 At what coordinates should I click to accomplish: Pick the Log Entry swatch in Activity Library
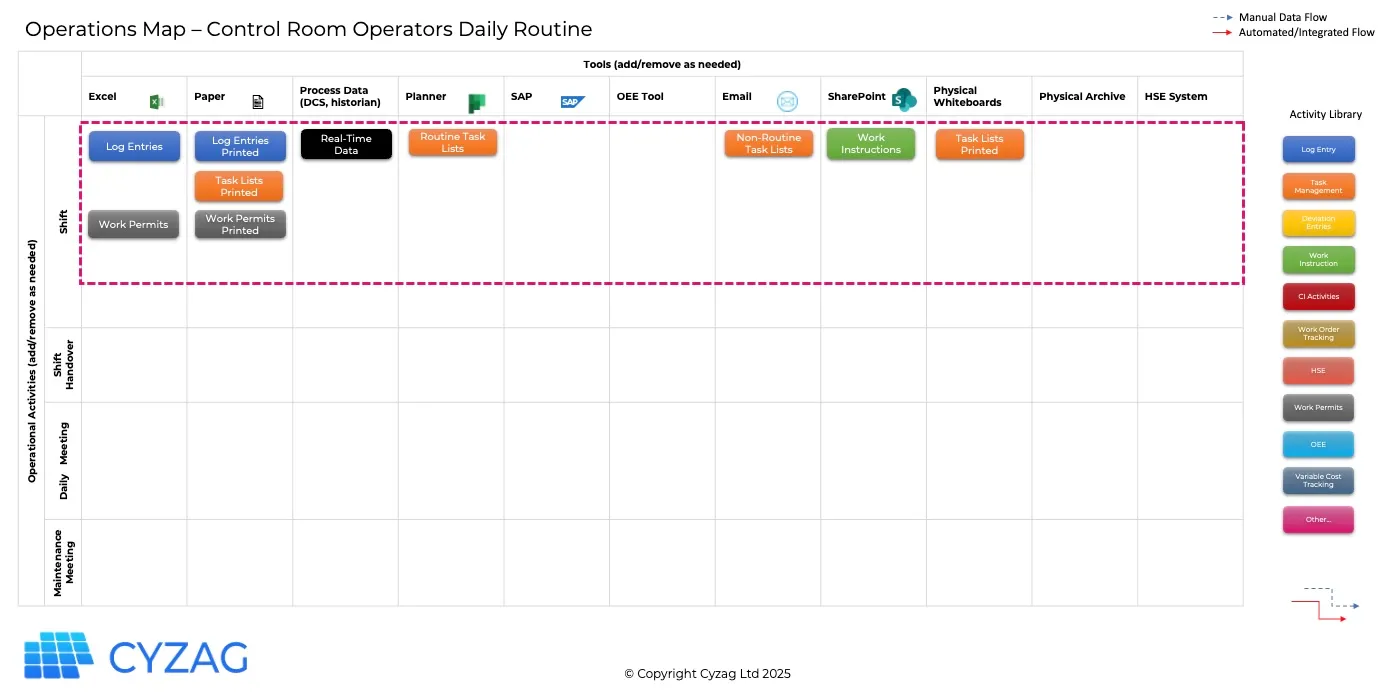click(1319, 150)
